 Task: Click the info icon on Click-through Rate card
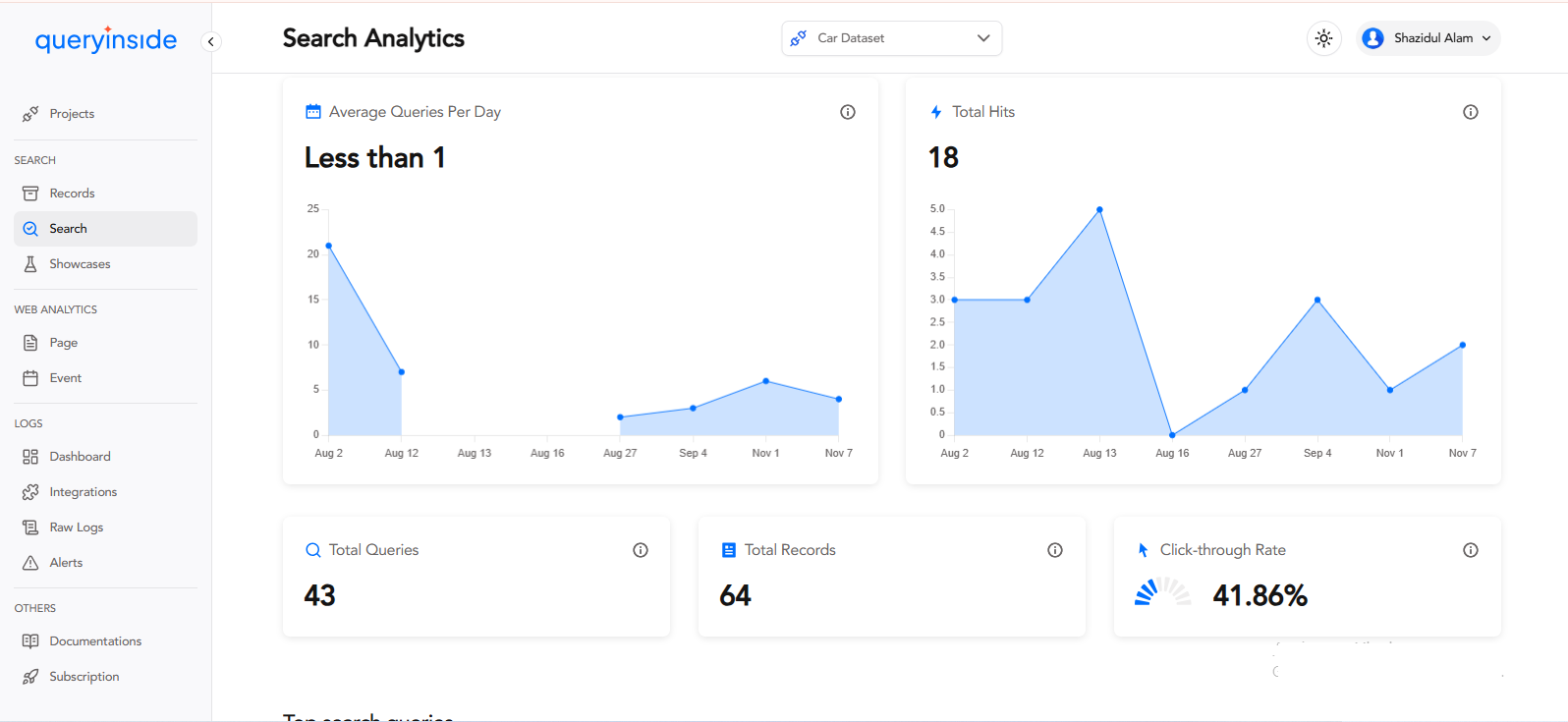[x=1470, y=550]
